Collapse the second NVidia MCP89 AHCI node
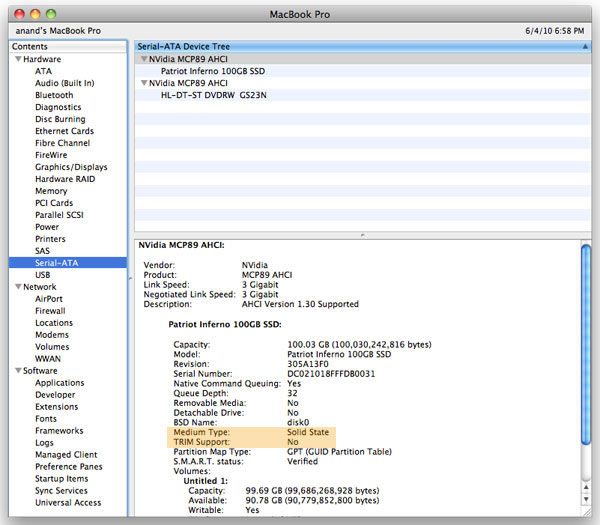The width and height of the screenshot is (600, 525). point(144,83)
